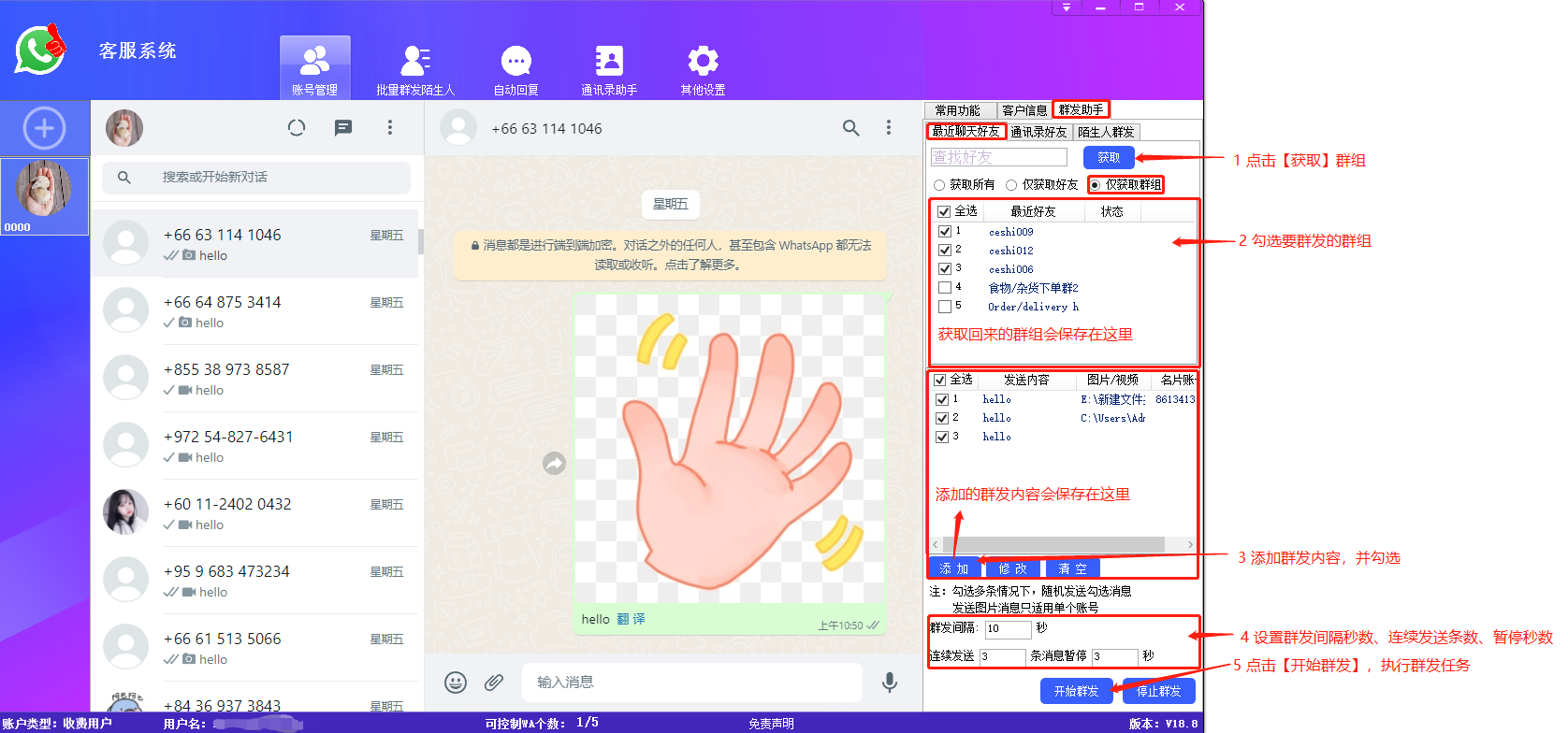The image size is (1568, 733).
Task: Search within the conversation using magnifier icon
Action: 850,128
